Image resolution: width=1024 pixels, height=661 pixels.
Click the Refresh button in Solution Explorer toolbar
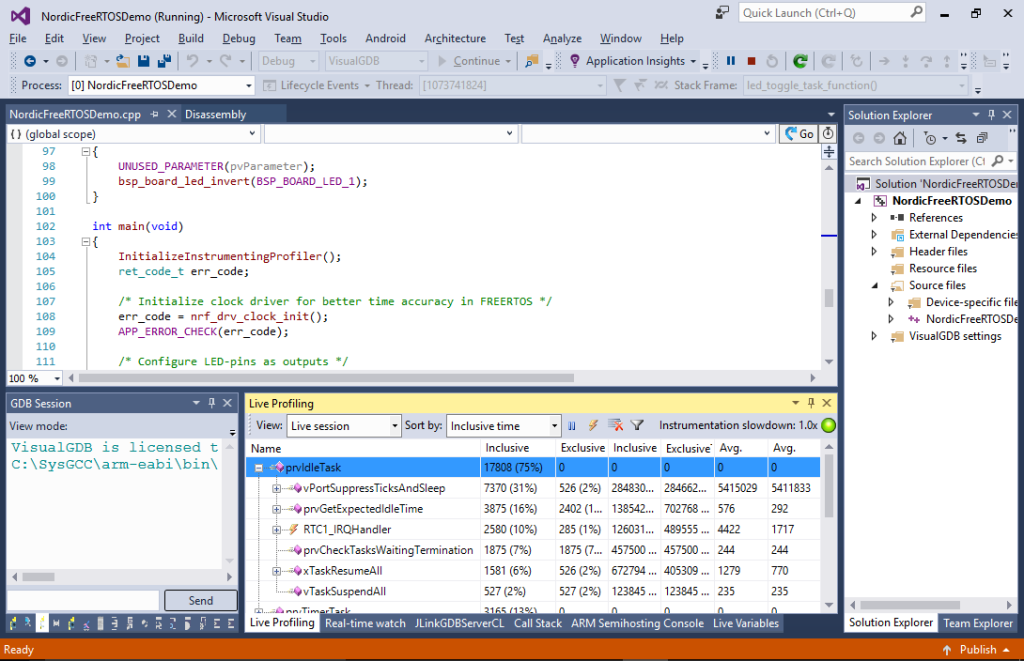(962, 138)
